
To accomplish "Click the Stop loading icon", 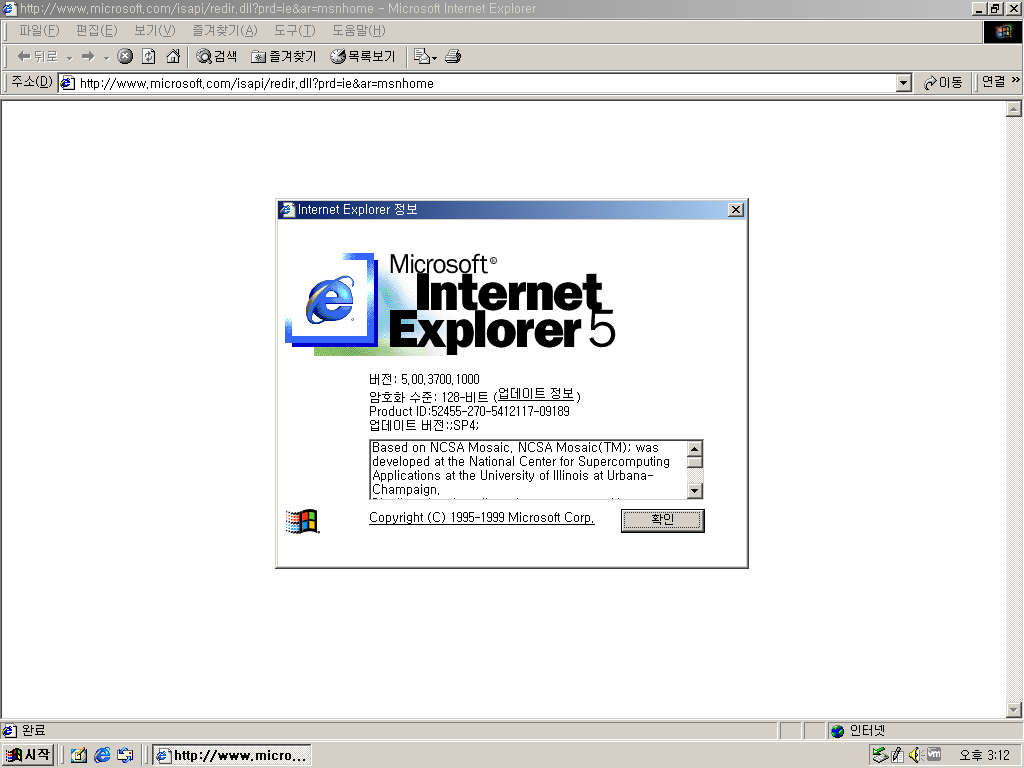I will point(125,57).
